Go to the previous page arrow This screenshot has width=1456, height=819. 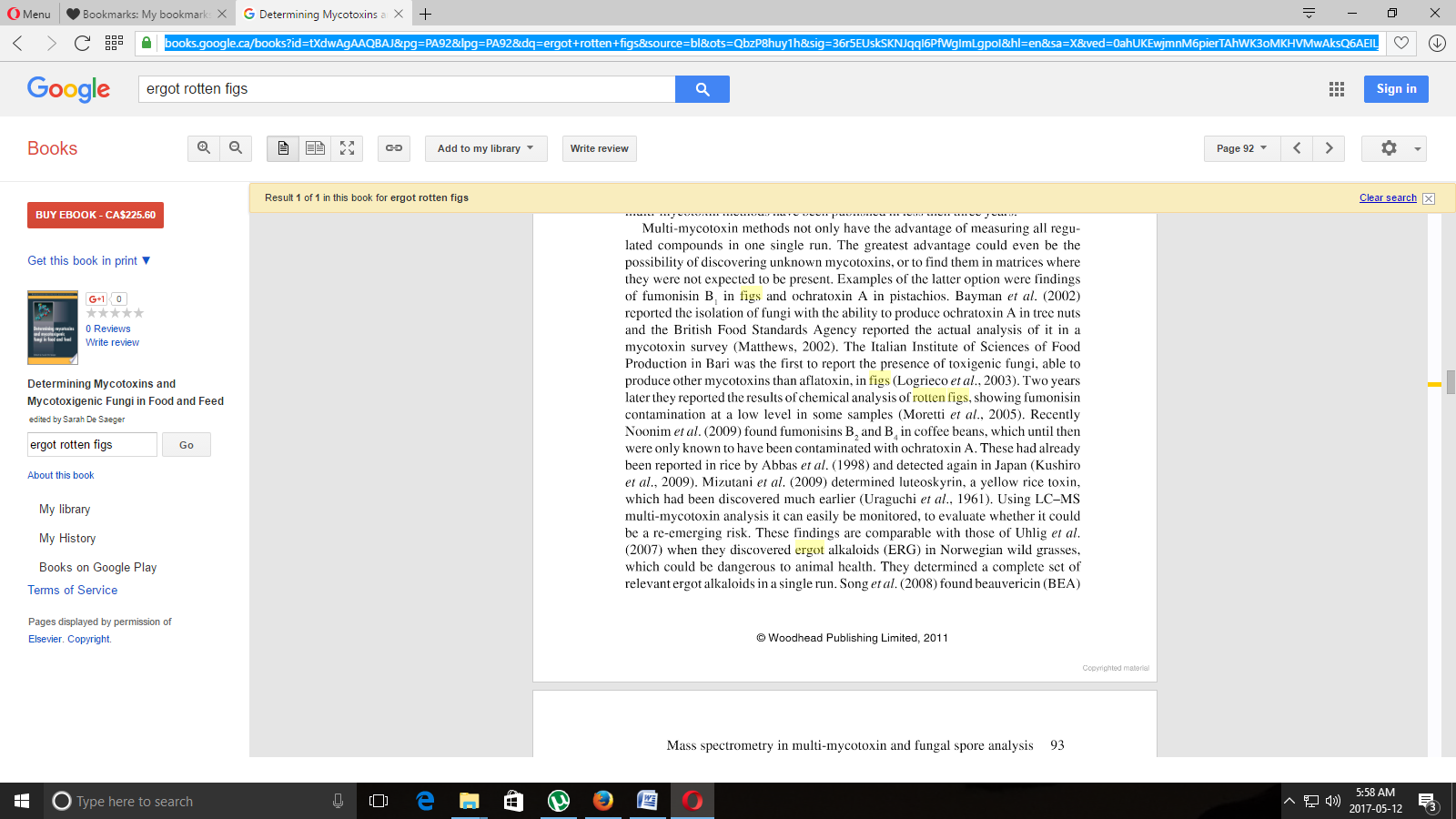1297,148
